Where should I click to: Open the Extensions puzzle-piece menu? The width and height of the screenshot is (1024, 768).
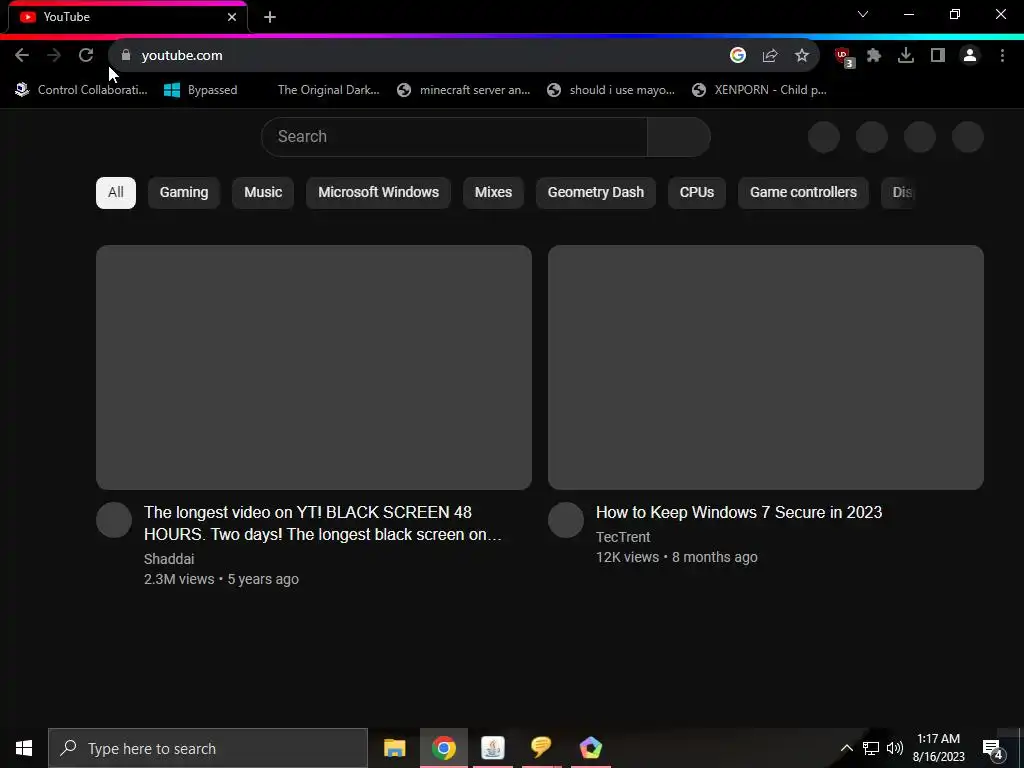(x=874, y=56)
